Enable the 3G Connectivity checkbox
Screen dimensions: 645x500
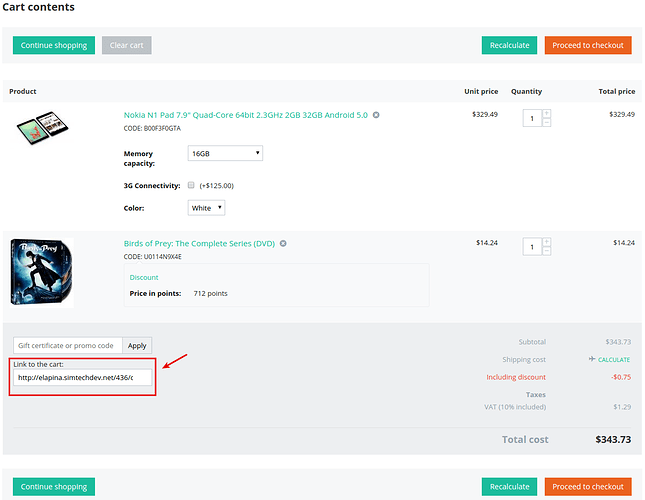click(x=191, y=185)
